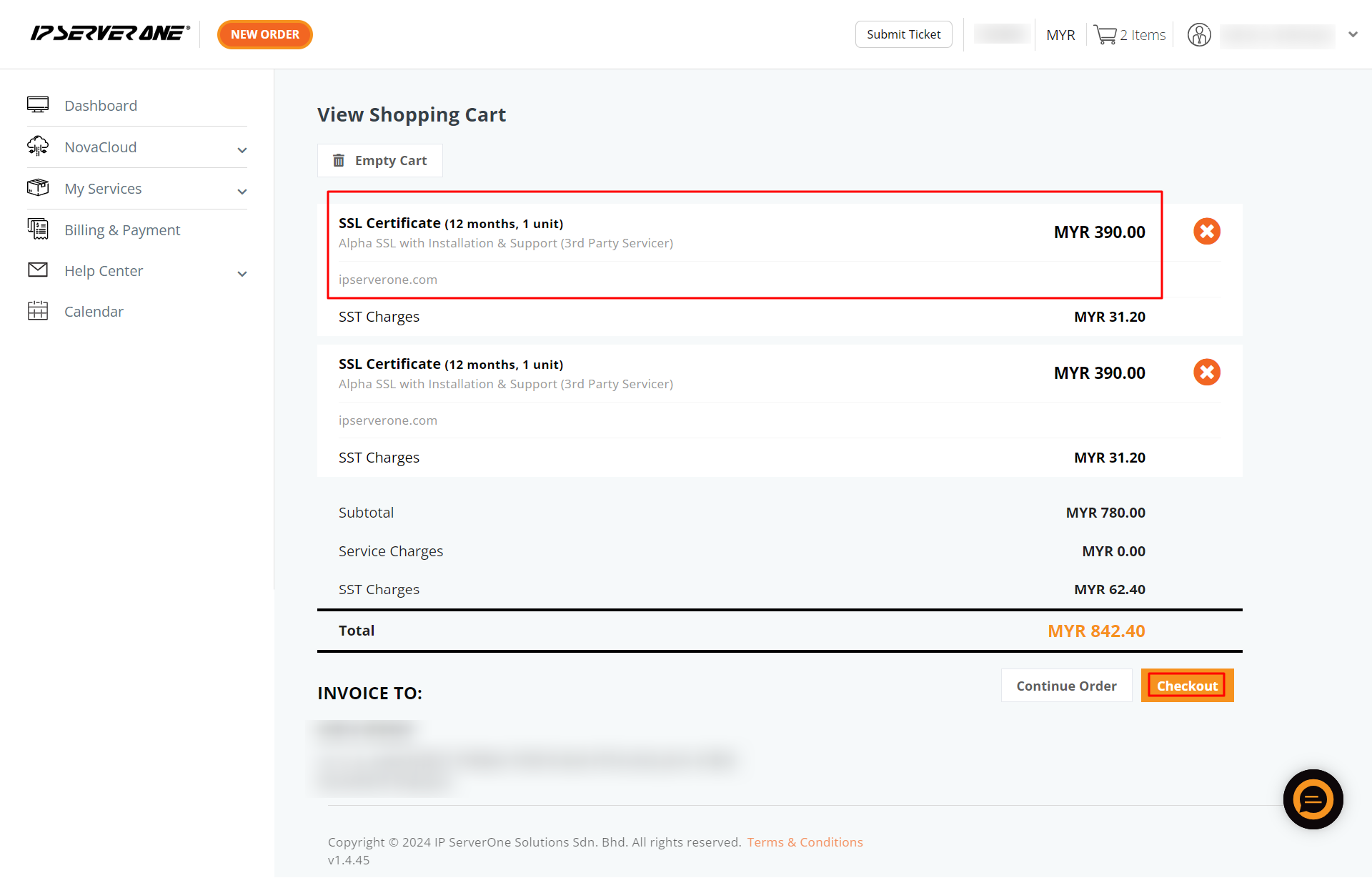Screen dimensions: 1372x878
Task: Click the Service Charges MYR 0.00 value
Action: tap(1113, 551)
